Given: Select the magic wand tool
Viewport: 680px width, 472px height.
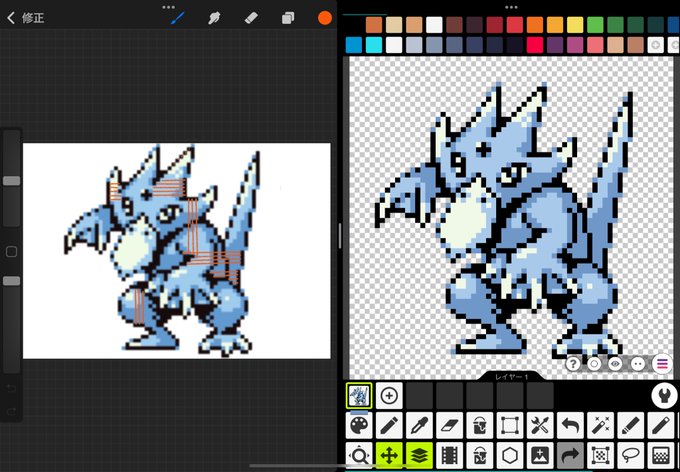Looking at the screenshot, I should click(x=600, y=425).
